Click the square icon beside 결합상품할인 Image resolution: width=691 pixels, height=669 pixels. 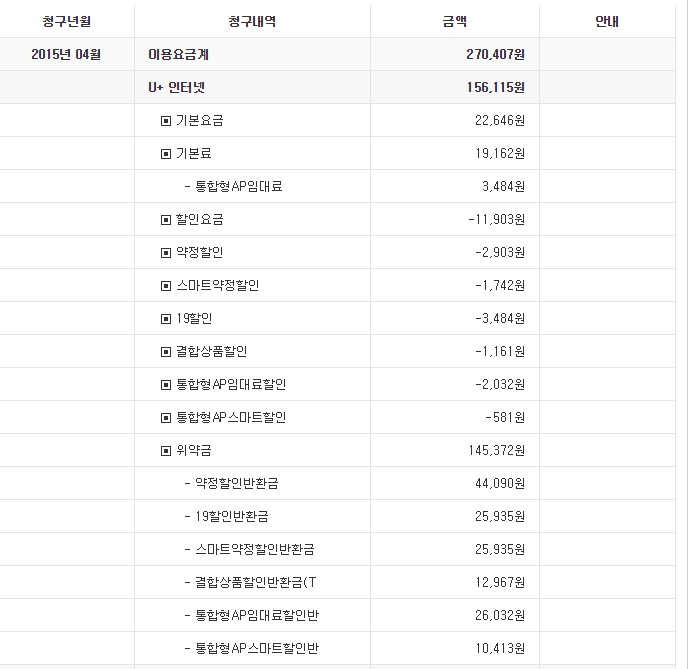166,352
